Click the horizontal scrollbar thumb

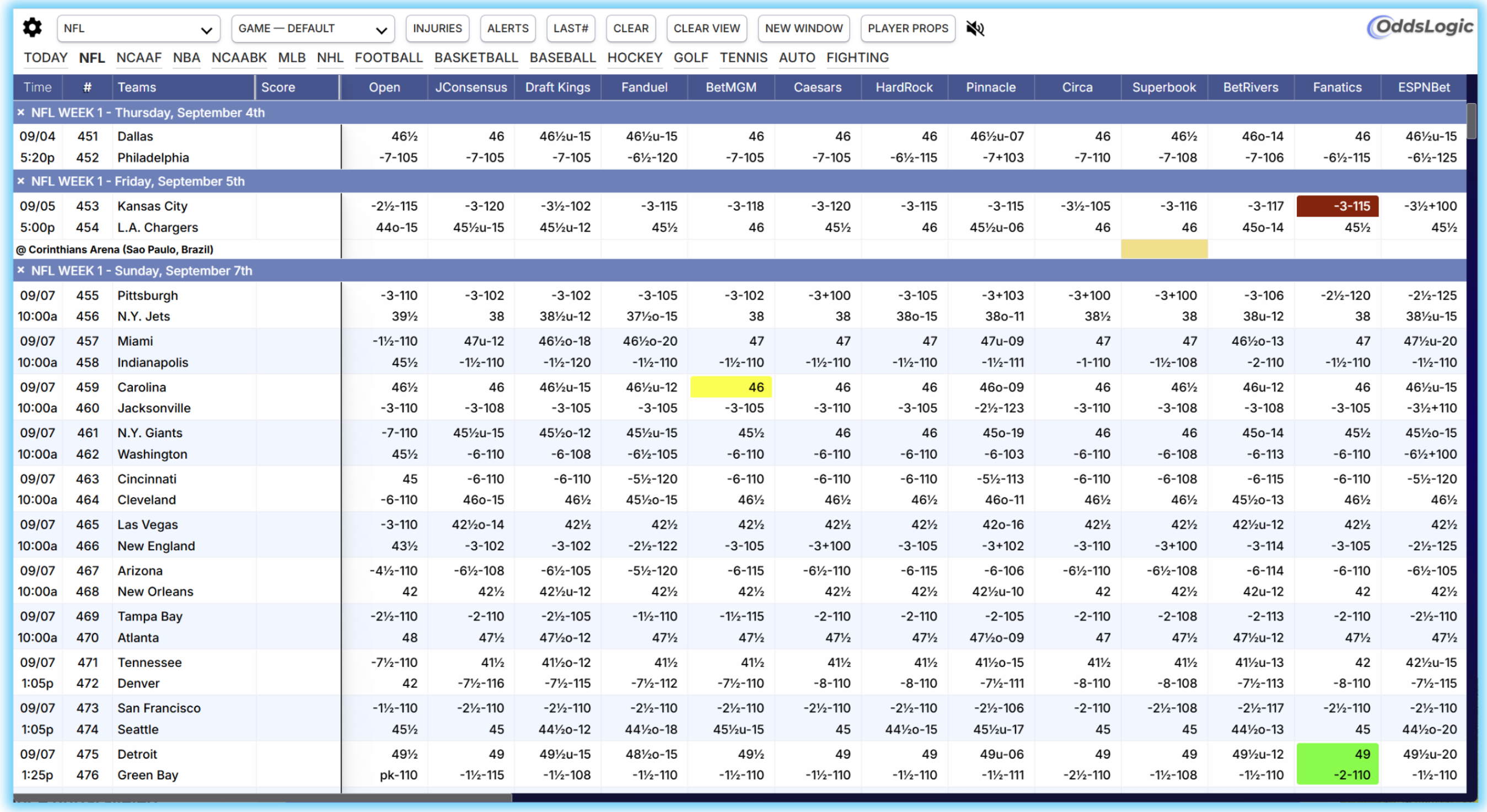tap(262, 798)
